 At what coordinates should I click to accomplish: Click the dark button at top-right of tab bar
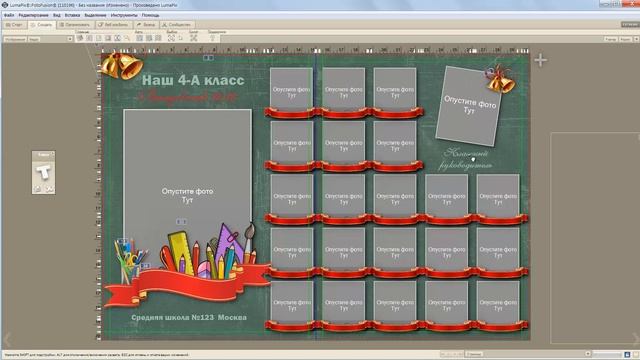tap(630, 25)
